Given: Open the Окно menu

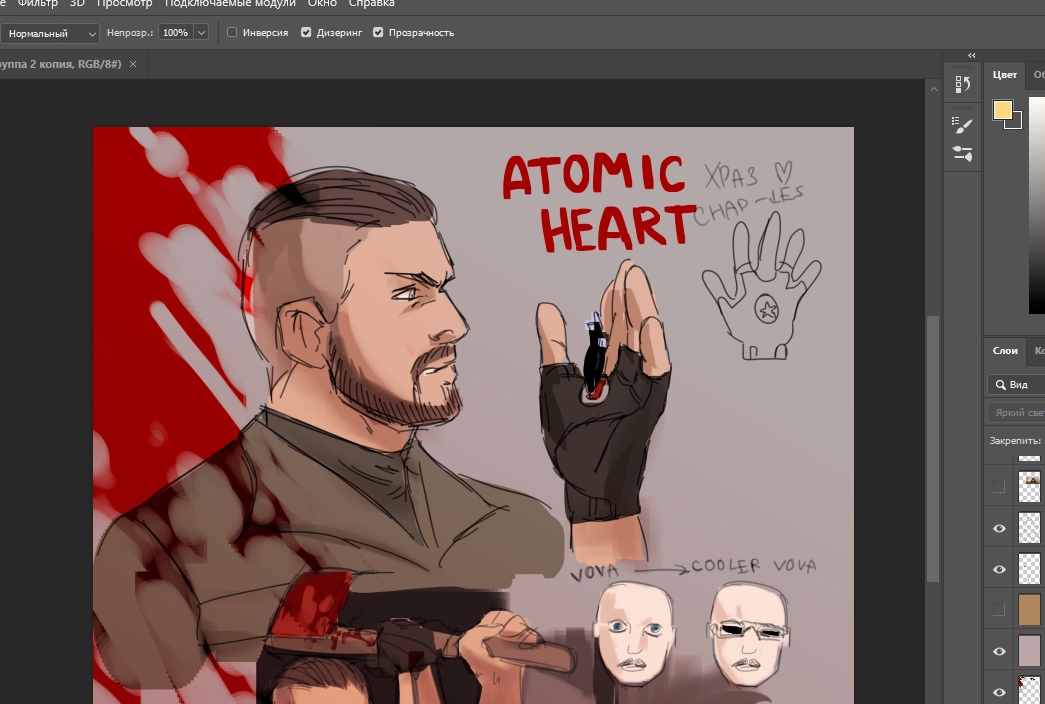Looking at the screenshot, I should pos(322,3).
